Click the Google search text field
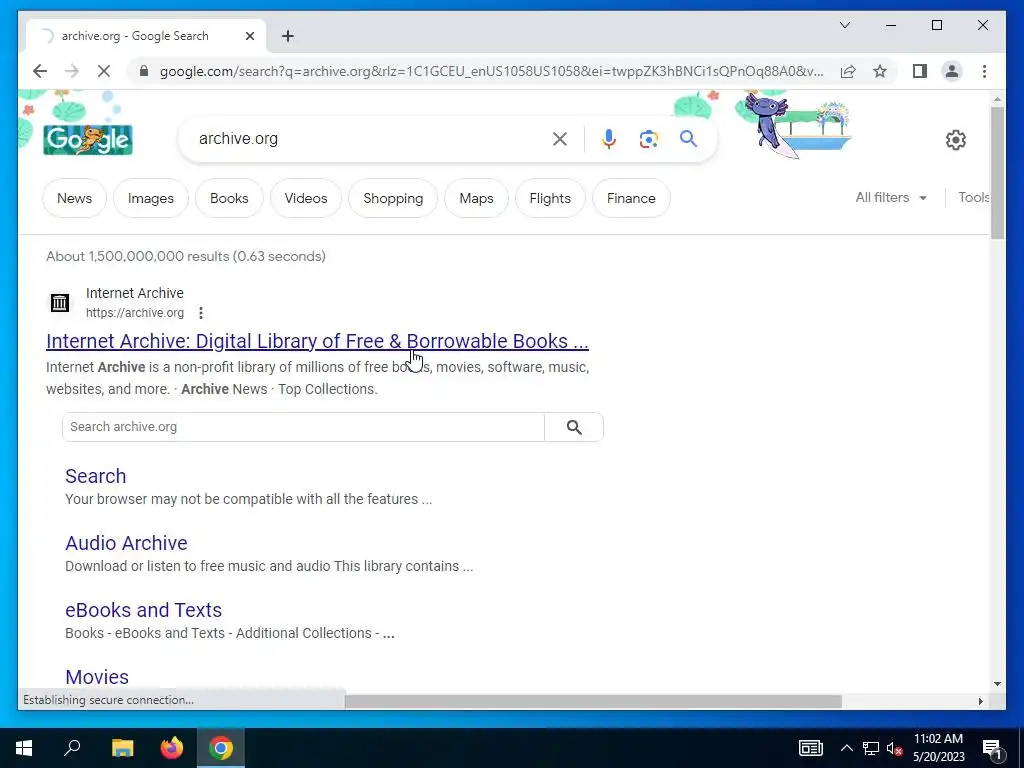 pos(369,139)
